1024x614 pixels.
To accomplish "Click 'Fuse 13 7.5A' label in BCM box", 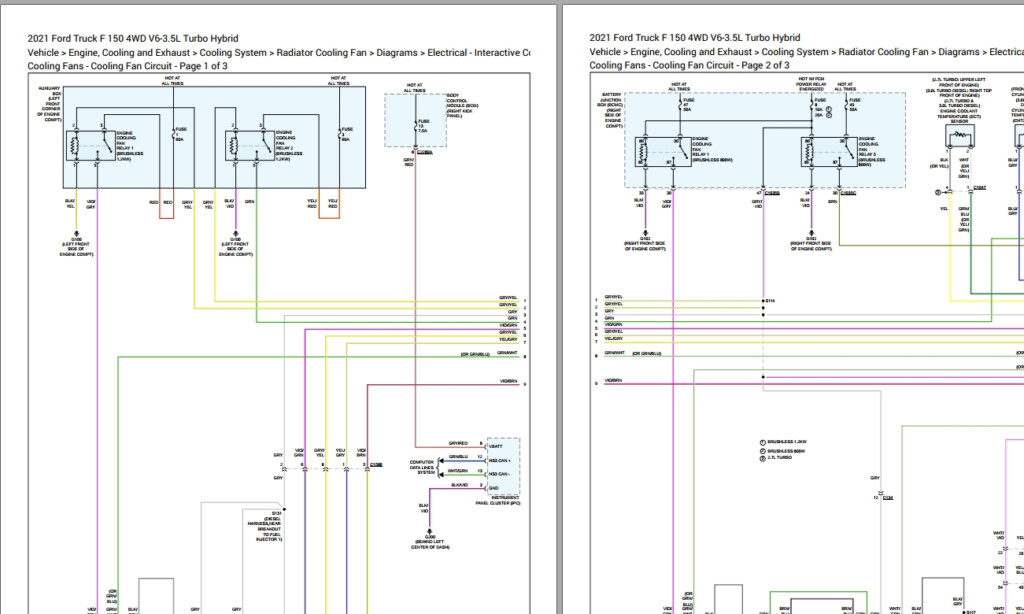I will pyautogui.click(x=424, y=125).
